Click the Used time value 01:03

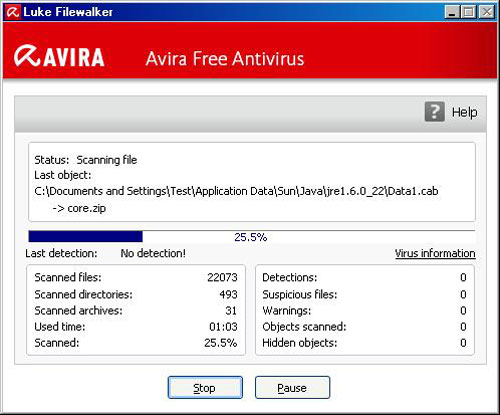223,327
